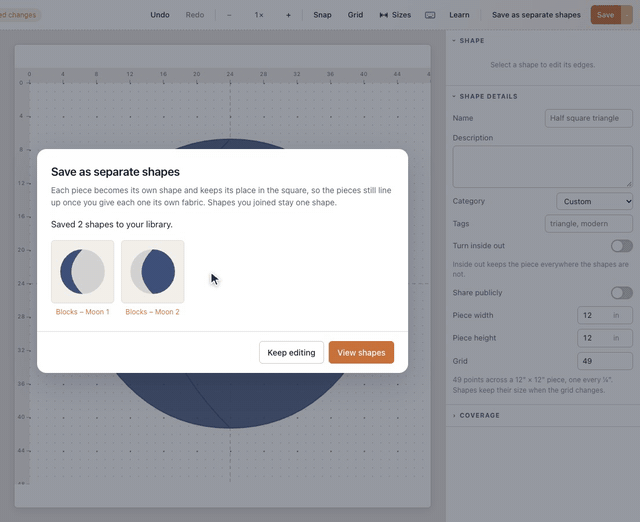Viewport: 640px width, 522px height.
Task: Click the Piece height field
Action: [x=605, y=338]
